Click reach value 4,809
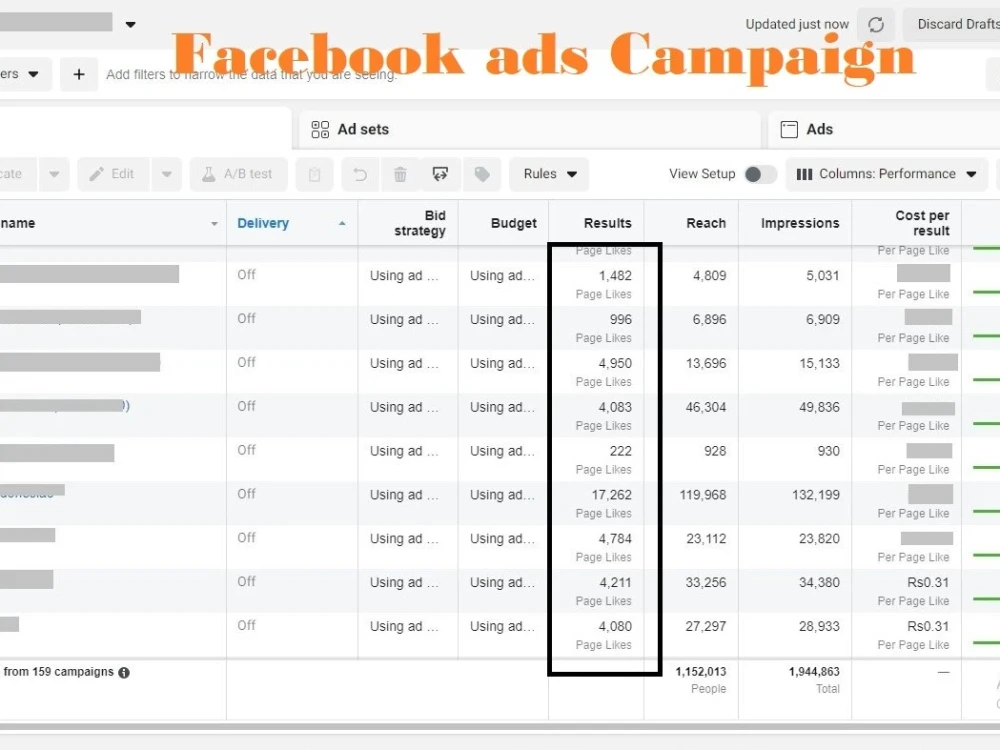 point(709,276)
